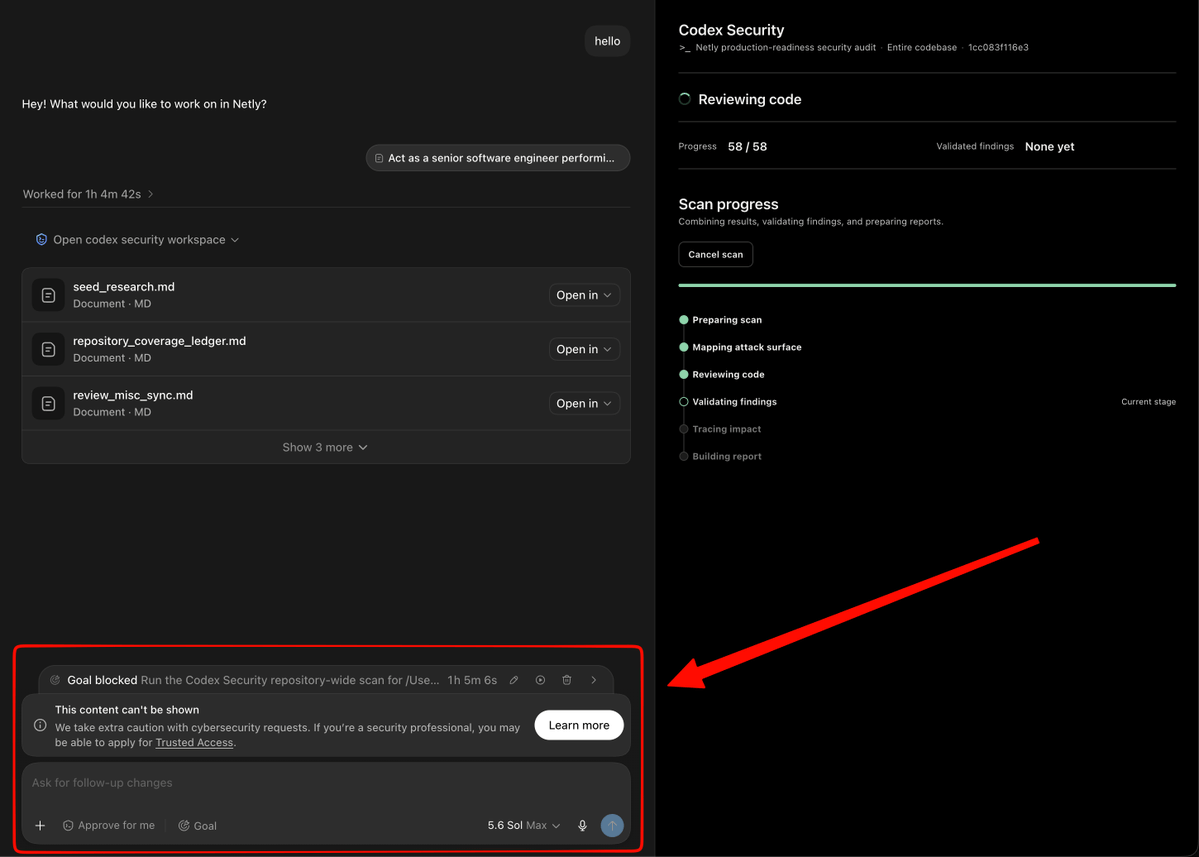Click the seed_research.md document icon

coord(48,295)
